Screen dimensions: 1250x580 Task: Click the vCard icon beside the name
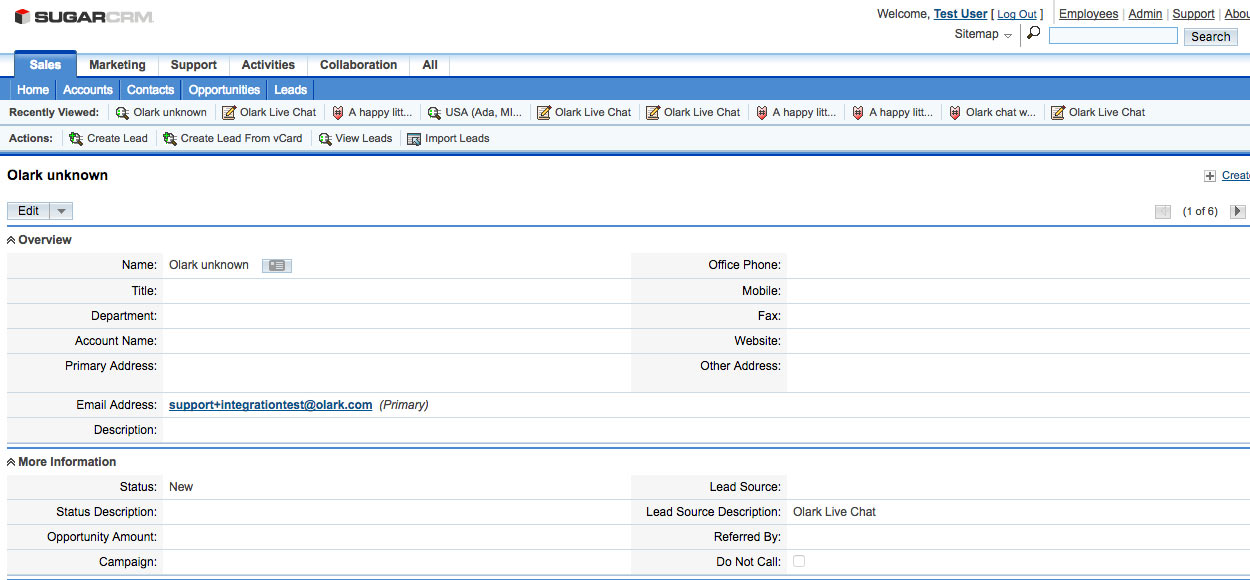click(277, 266)
